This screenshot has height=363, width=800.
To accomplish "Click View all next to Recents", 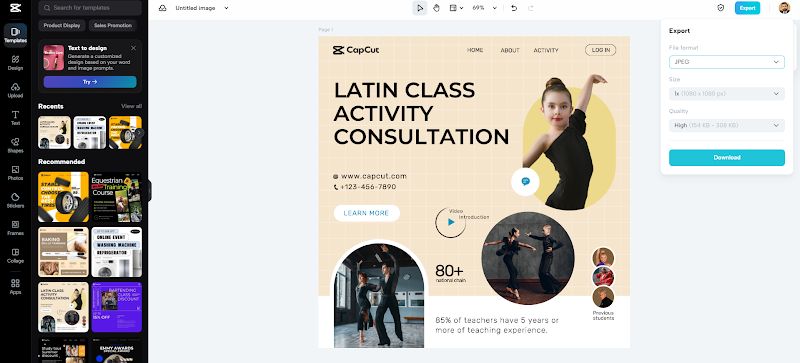I will tap(131, 106).
